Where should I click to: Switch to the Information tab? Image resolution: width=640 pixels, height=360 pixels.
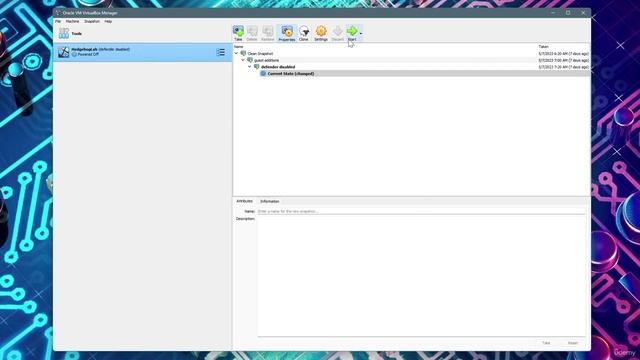coord(270,201)
